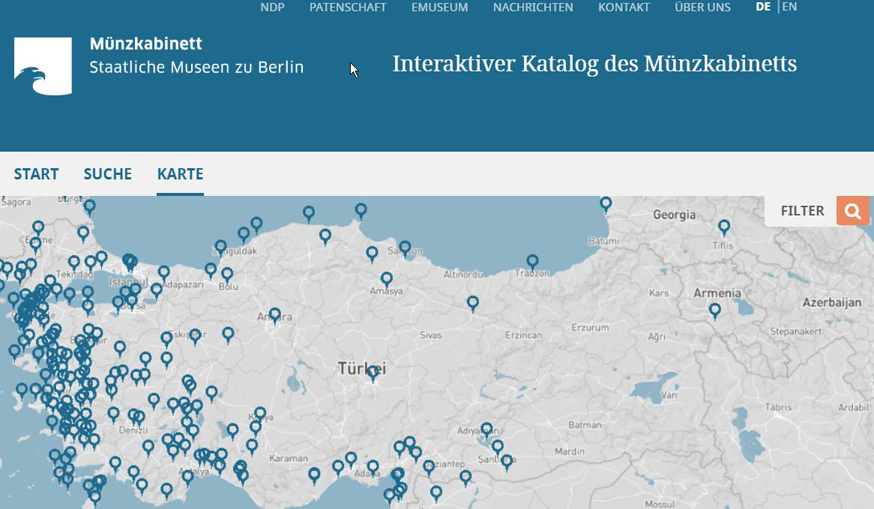
Task: Click the KONTAKT link
Action: tap(624, 7)
